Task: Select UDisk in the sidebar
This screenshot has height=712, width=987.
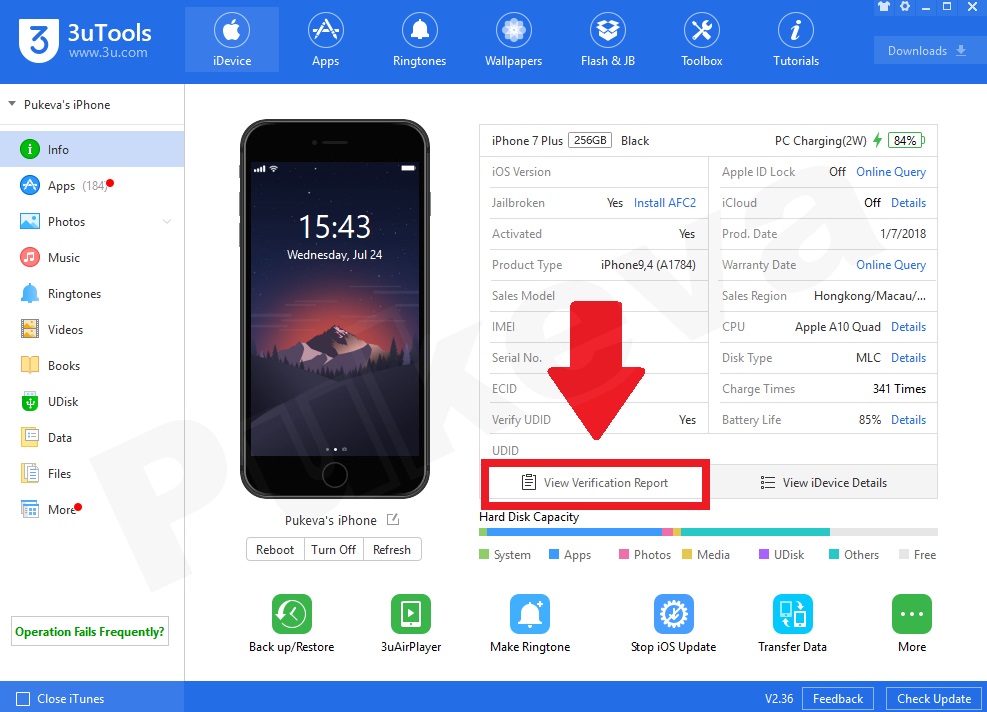Action: click(92, 401)
